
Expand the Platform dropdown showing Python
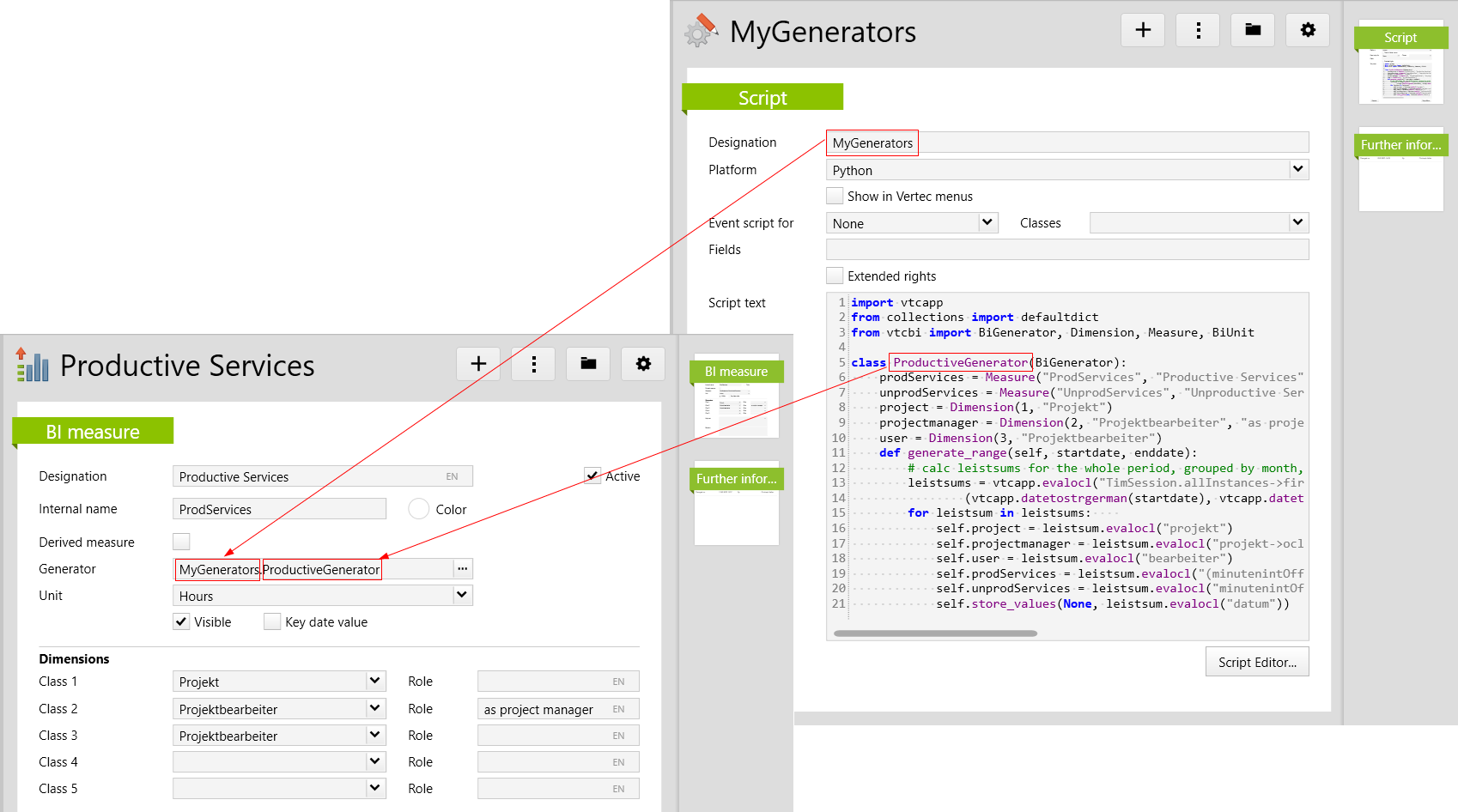(1297, 169)
